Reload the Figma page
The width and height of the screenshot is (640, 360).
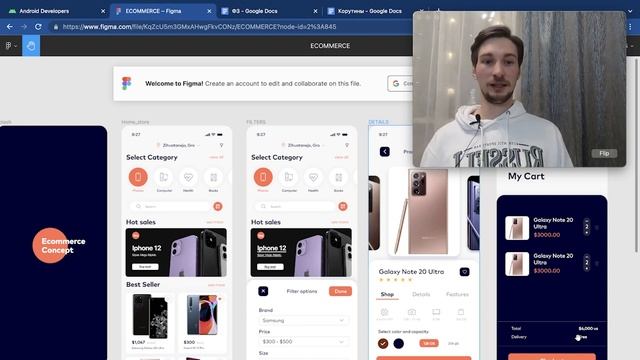38,27
